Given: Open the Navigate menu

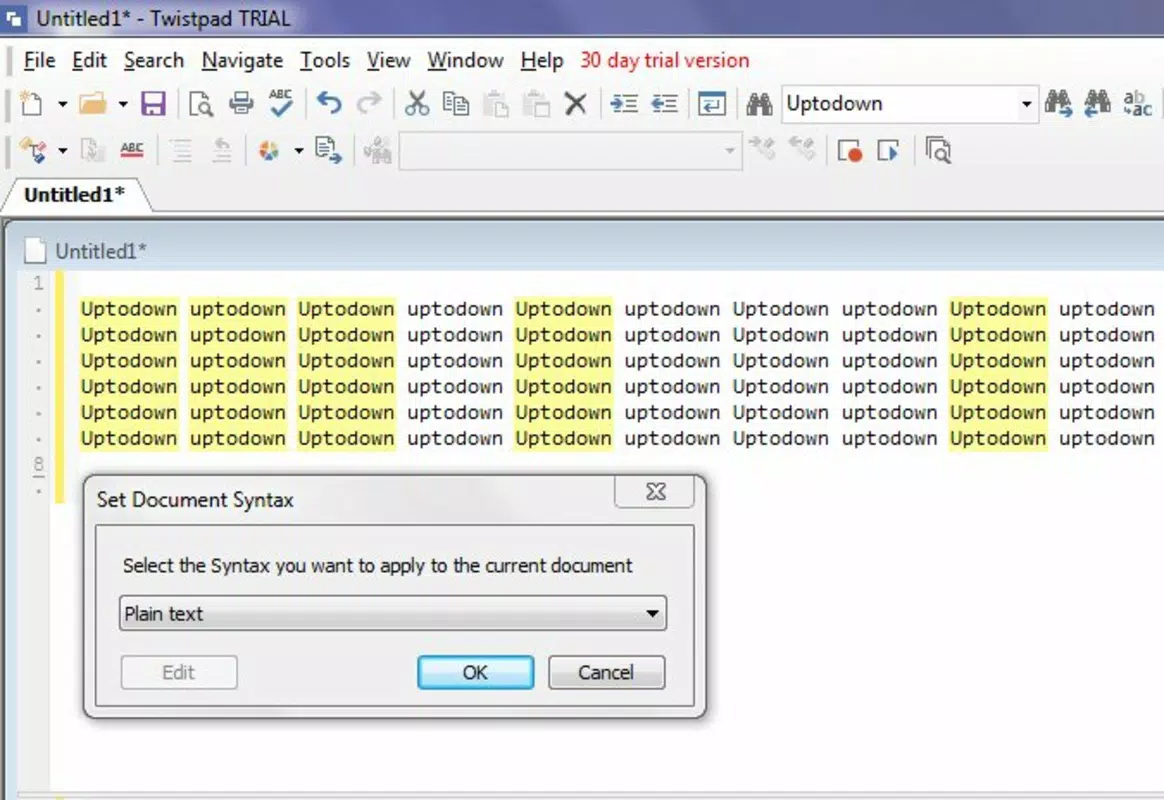Looking at the screenshot, I should point(242,60).
